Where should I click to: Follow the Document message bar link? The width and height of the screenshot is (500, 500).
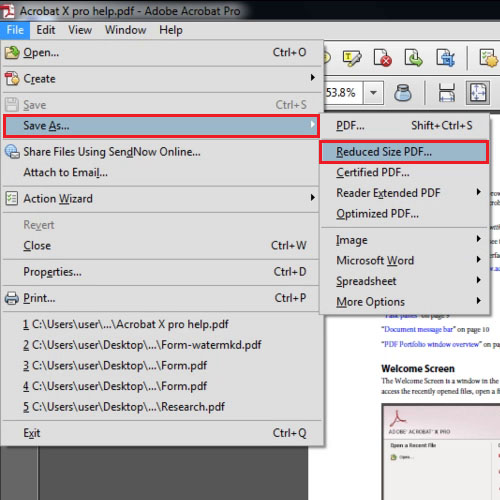[418, 329]
